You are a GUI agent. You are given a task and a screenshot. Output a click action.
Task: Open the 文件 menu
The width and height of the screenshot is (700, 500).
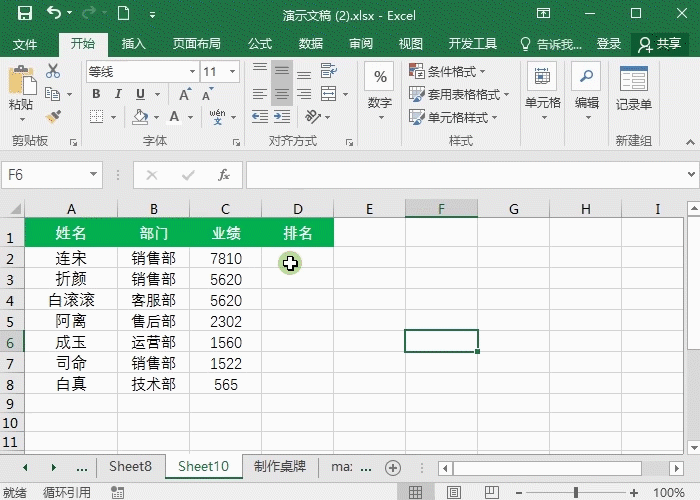click(25, 44)
